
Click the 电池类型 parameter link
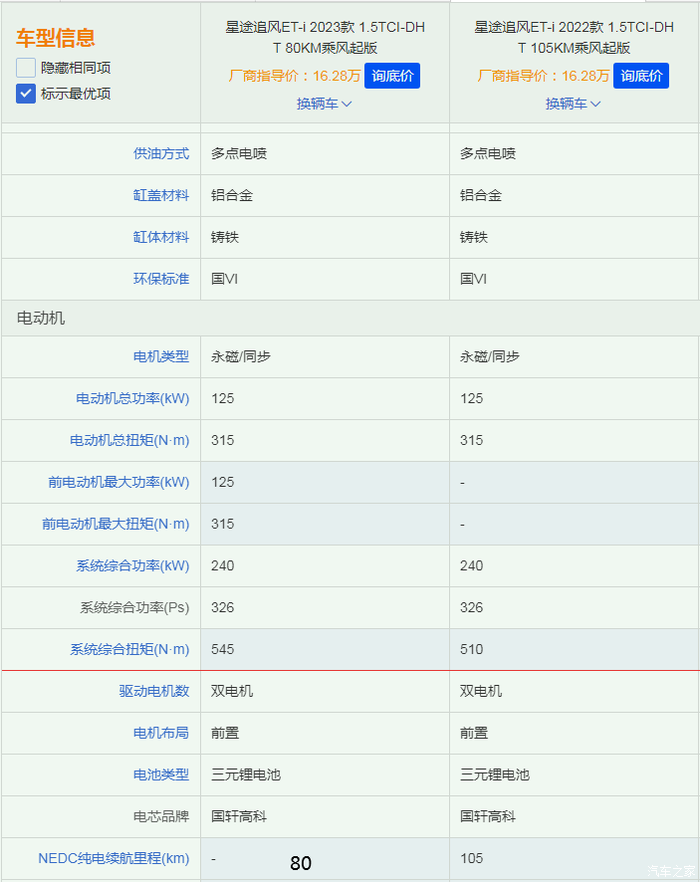(x=161, y=775)
